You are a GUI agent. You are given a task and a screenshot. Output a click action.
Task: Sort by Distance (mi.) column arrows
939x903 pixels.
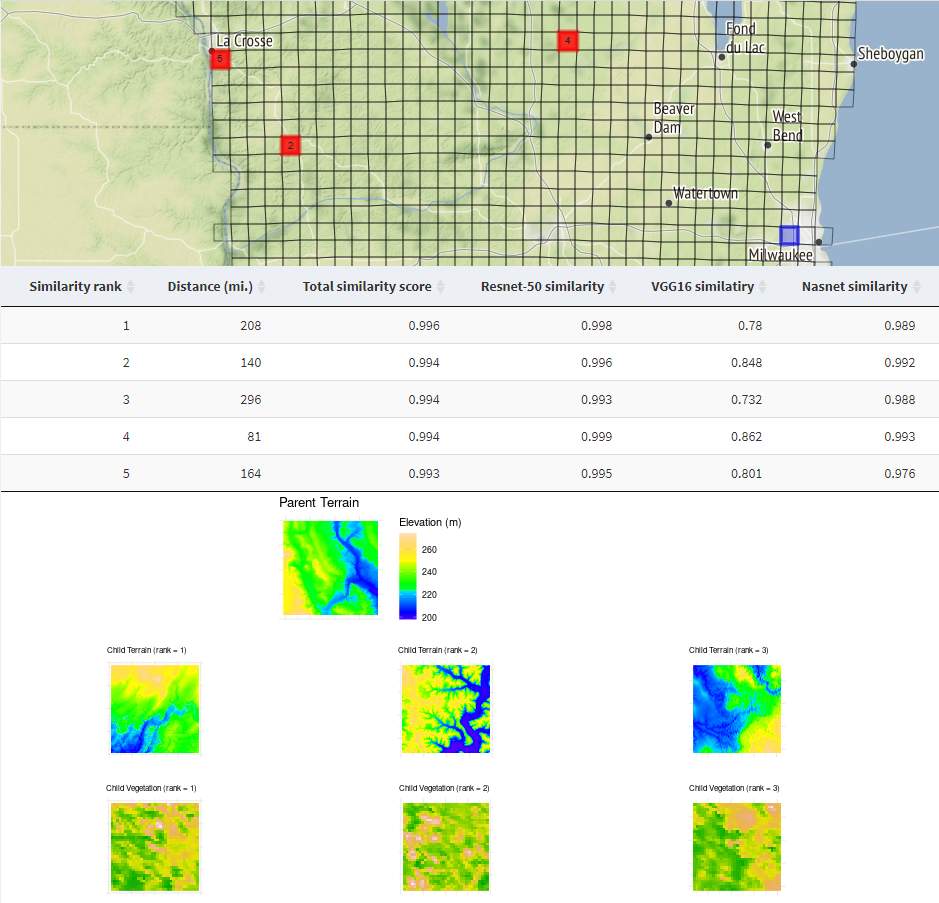tap(261, 287)
